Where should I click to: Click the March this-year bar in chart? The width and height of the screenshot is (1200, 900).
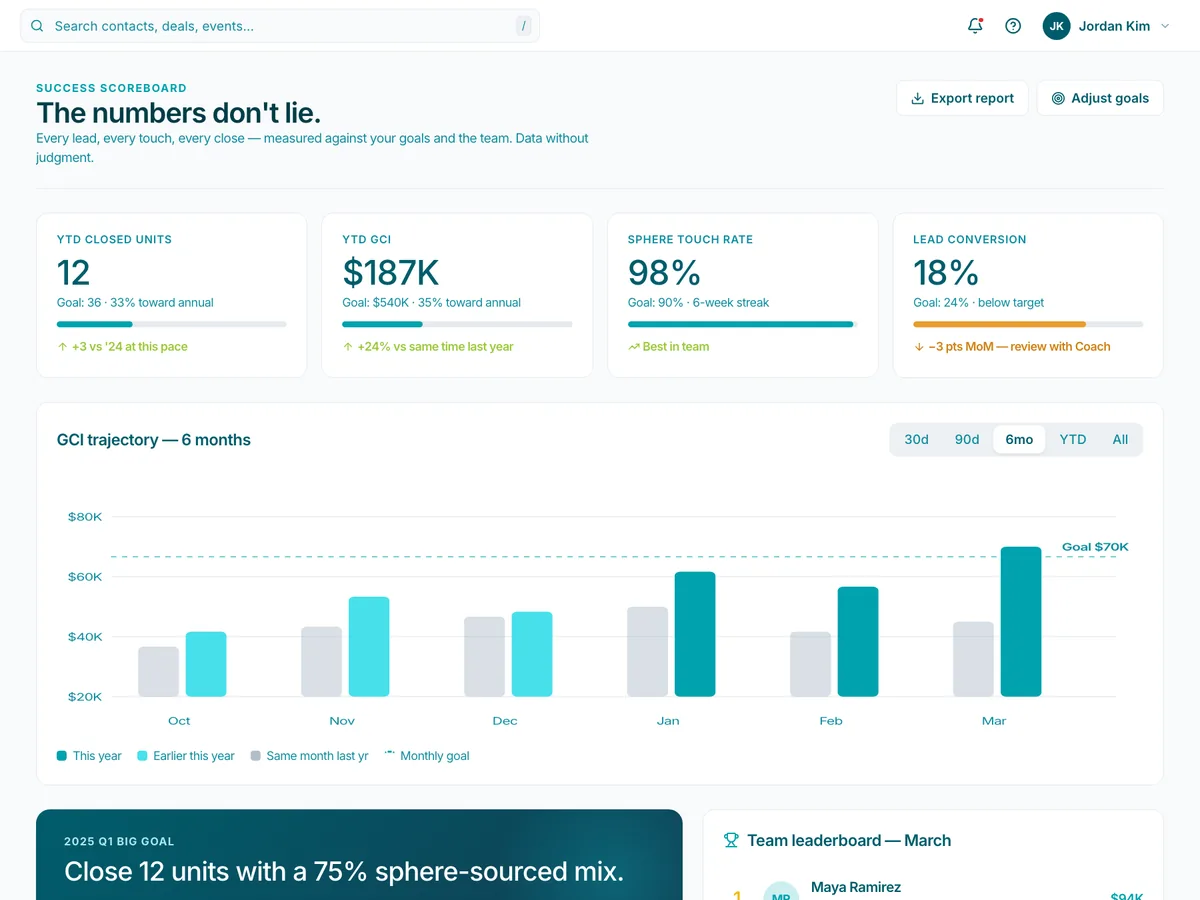pos(1021,621)
